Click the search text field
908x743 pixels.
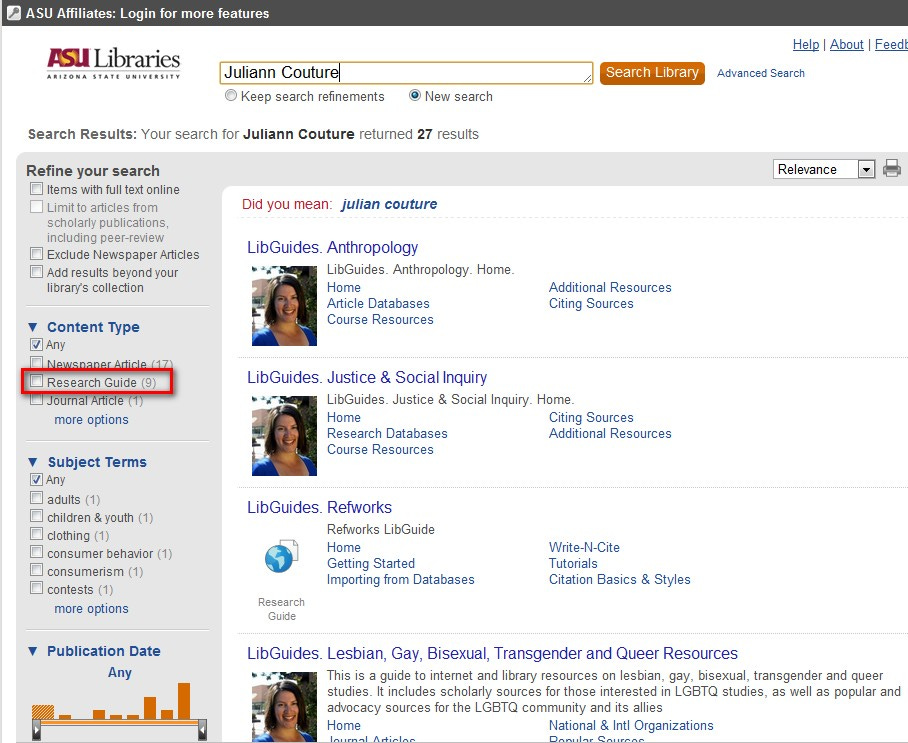coord(406,73)
